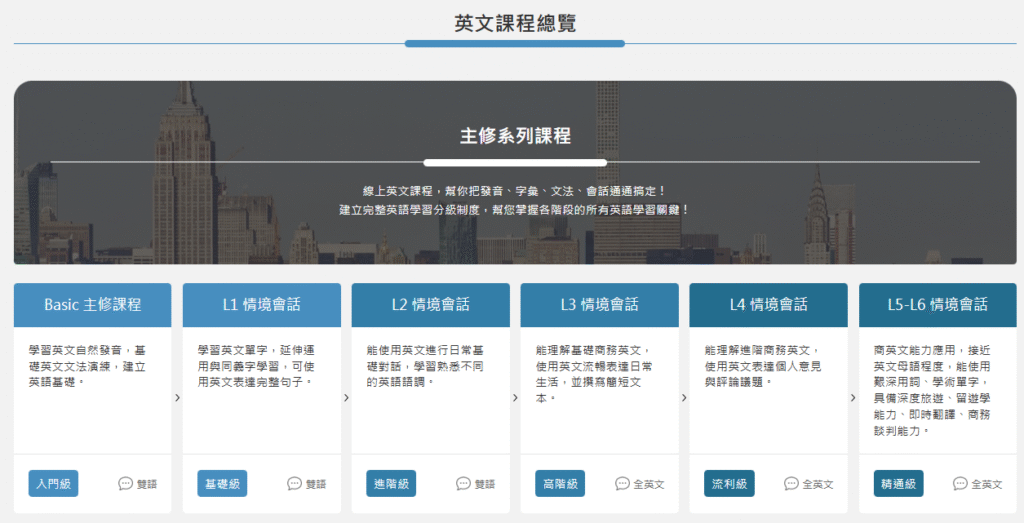Click the 精通級 level badge
This screenshot has height=523, width=1024.
(898, 484)
